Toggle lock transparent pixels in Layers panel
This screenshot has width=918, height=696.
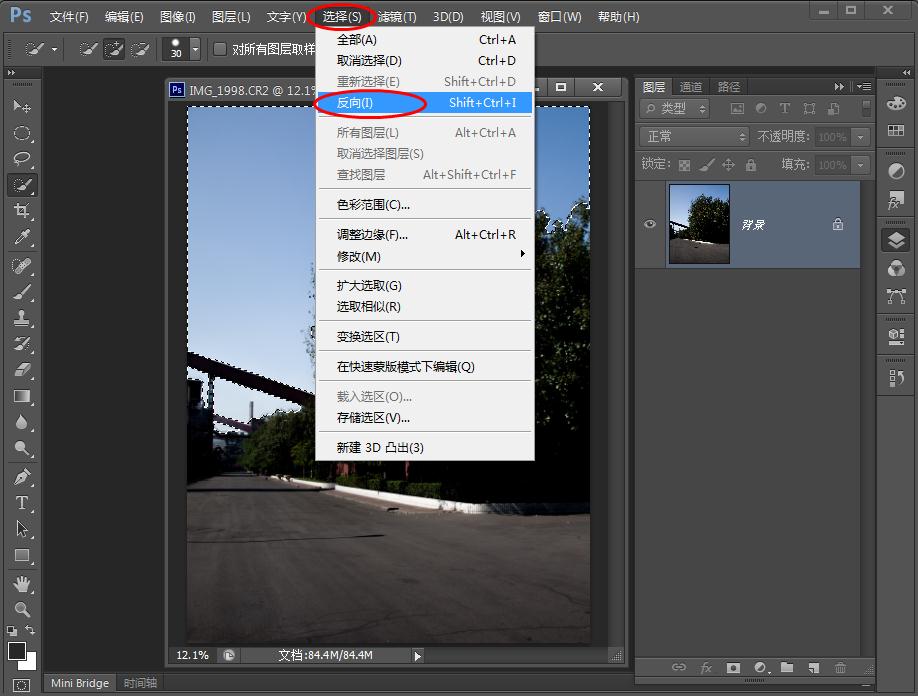(684, 165)
